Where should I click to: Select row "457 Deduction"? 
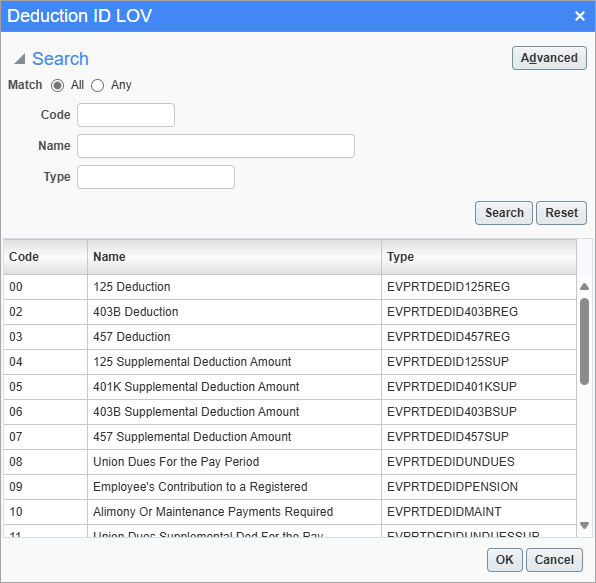tap(290, 337)
